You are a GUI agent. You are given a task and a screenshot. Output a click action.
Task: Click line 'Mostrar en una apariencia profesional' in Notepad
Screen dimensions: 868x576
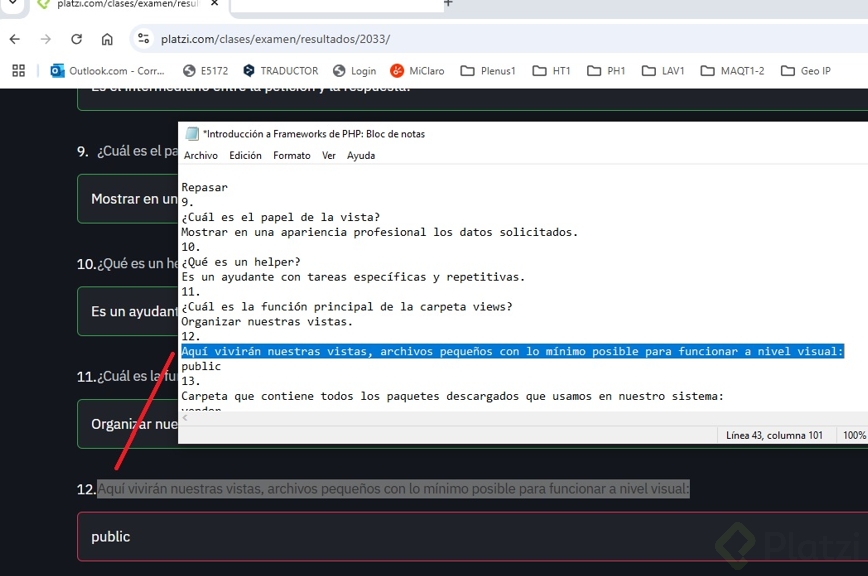pyautogui.click(x=380, y=232)
